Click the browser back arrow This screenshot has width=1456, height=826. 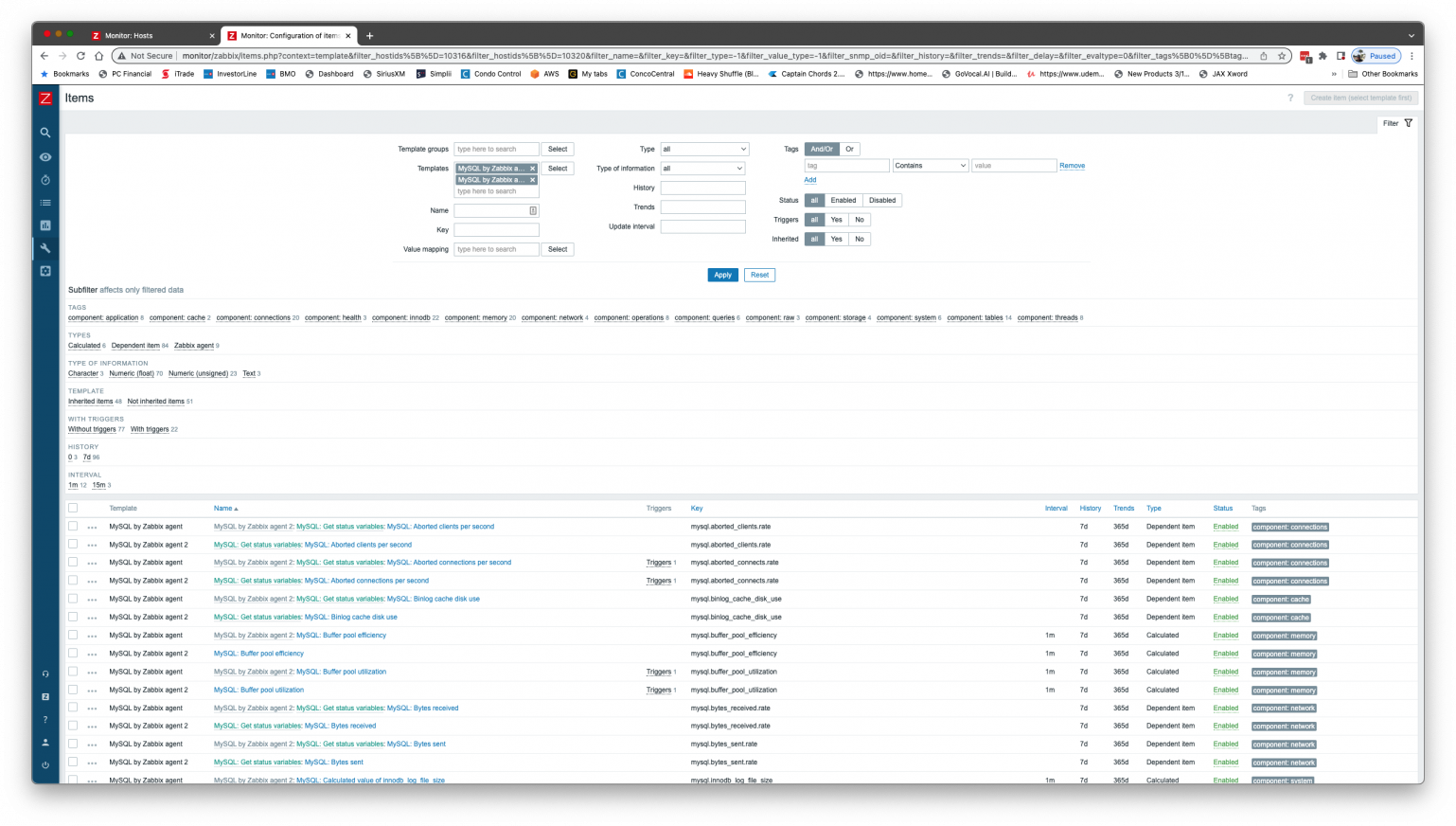pyautogui.click(x=44, y=56)
